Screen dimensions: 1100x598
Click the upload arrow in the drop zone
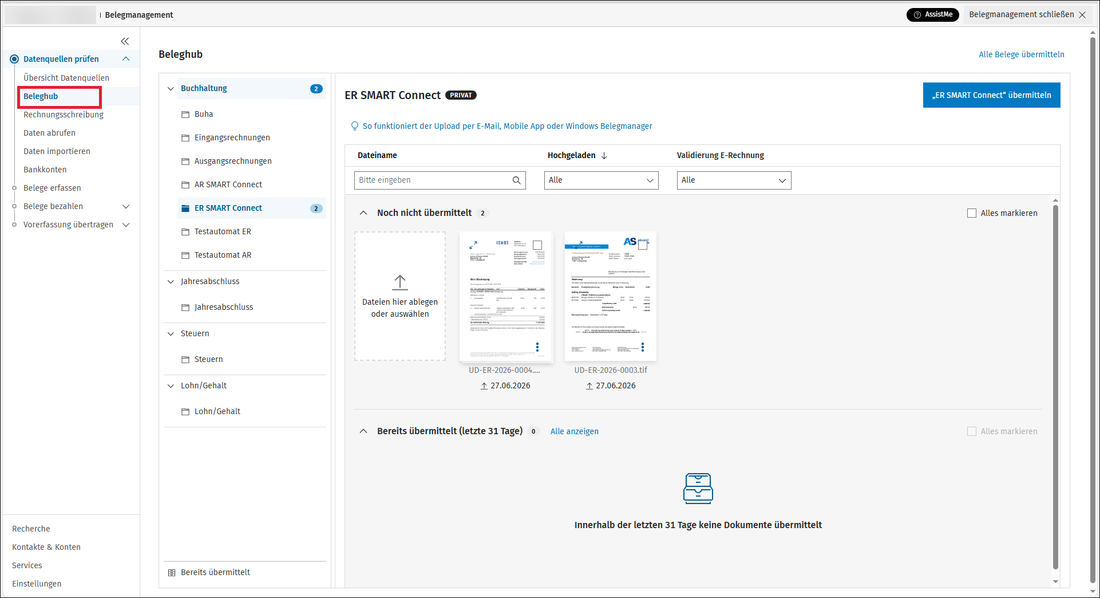tap(400, 282)
